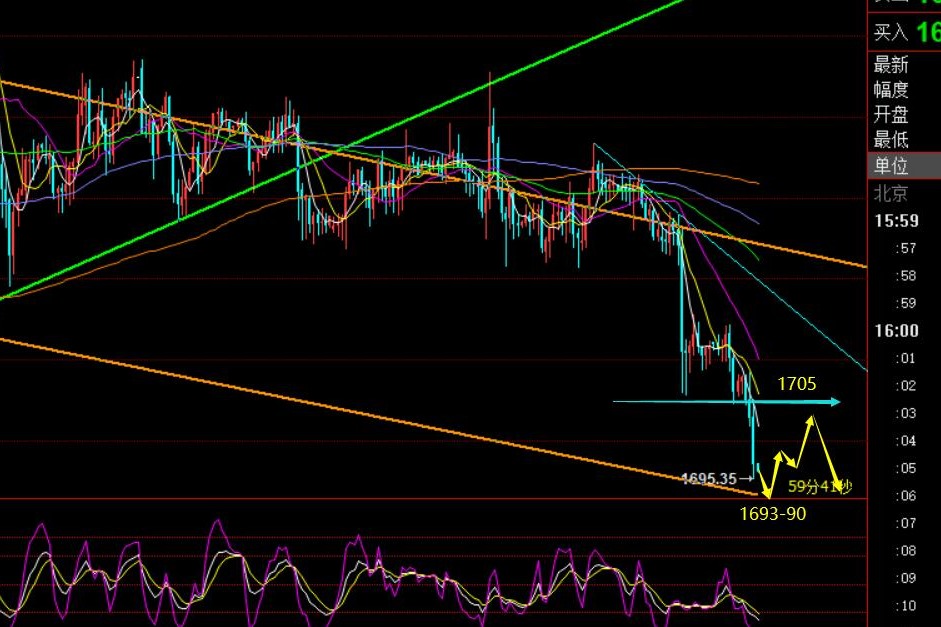Click the 1705 resistance price annotation

pos(797,383)
